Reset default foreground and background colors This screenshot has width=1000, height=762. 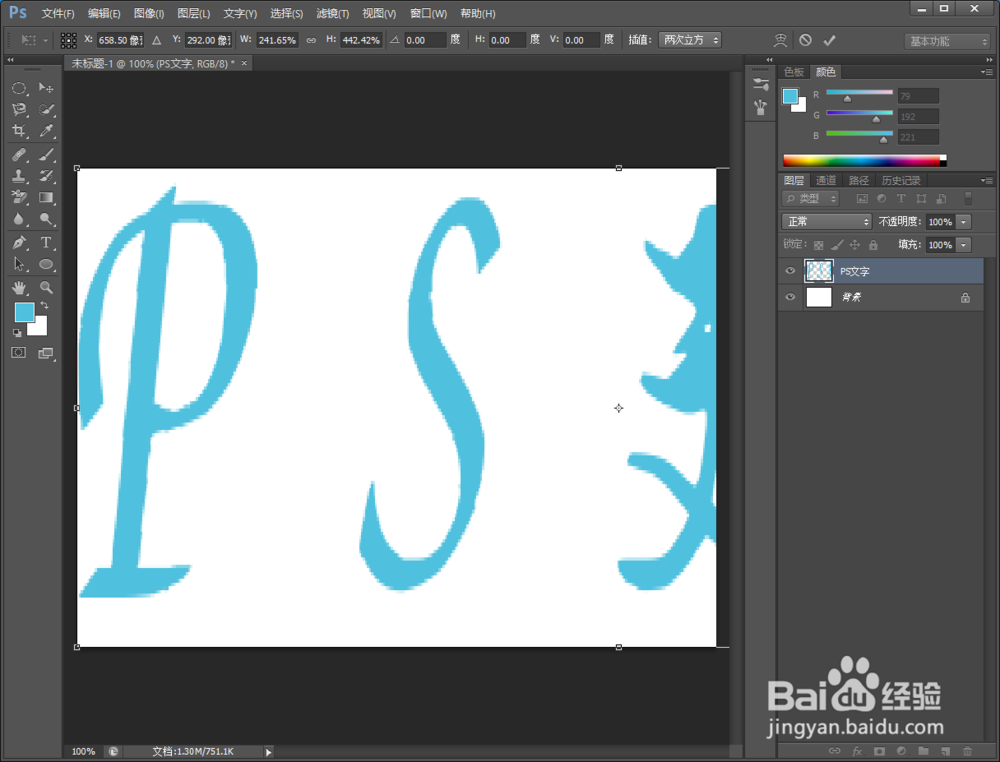(17, 333)
